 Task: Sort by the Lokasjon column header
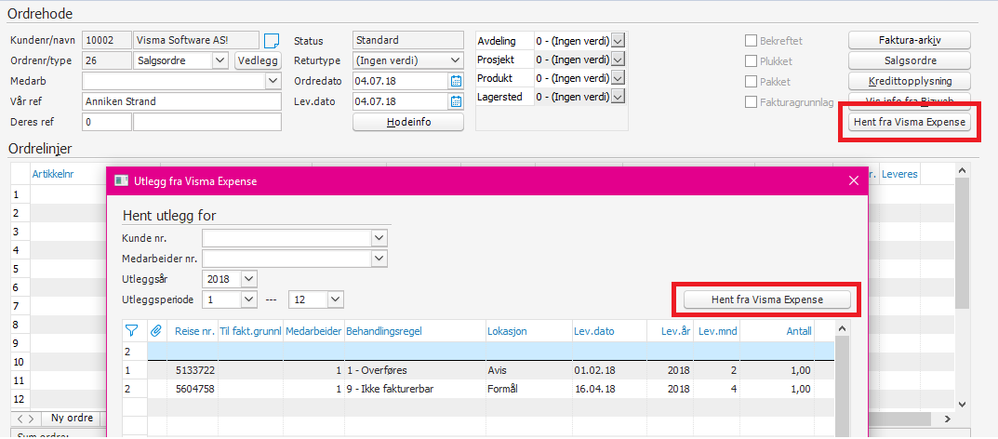(x=528, y=331)
